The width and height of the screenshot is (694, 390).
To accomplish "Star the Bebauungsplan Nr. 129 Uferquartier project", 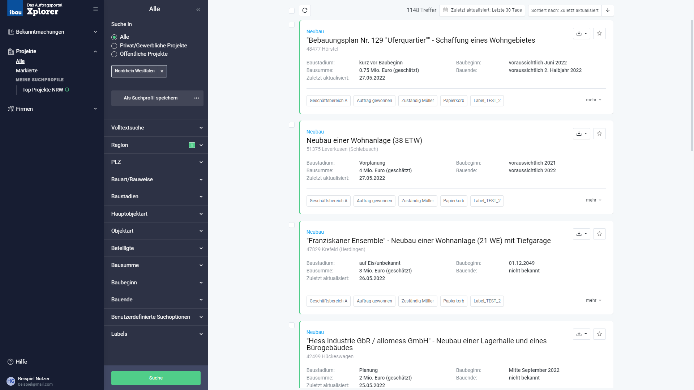I will 599,33.
